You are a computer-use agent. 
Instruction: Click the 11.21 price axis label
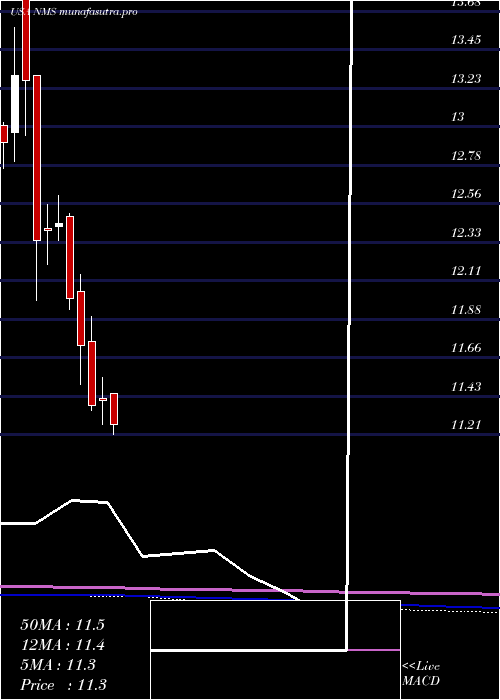[x=466, y=425]
